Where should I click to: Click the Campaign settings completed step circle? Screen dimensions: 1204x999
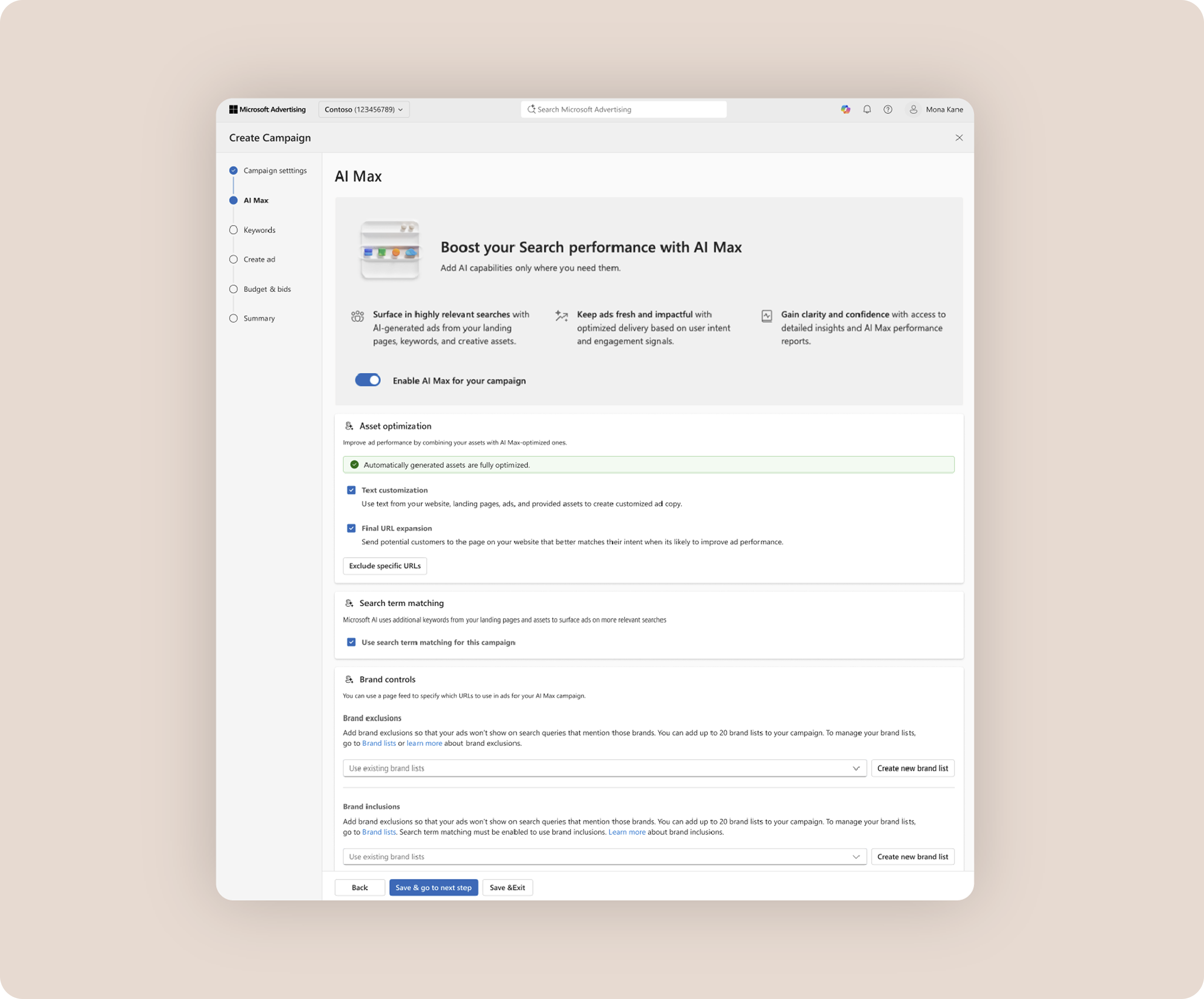[233, 170]
